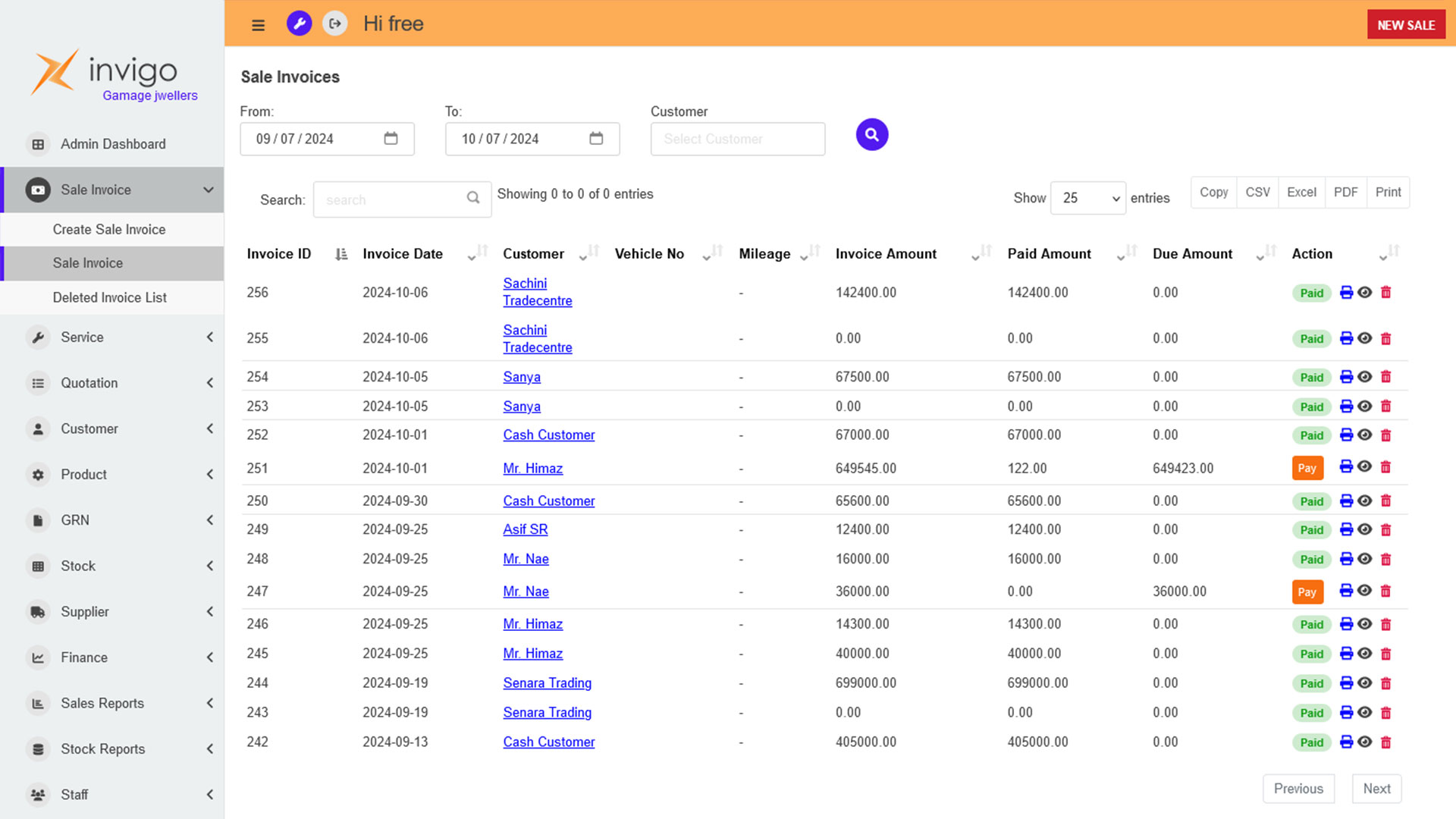Print invoice 251
Screen dimensions: 1456x819
point(1346,467)
